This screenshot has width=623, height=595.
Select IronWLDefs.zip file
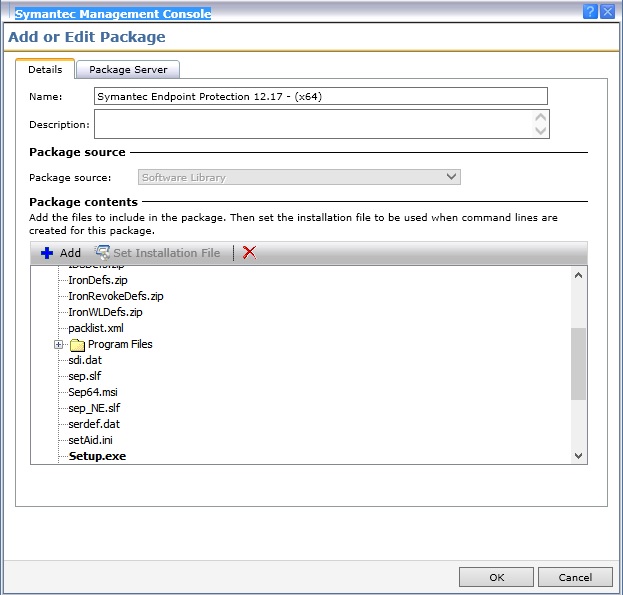[105, 312]
